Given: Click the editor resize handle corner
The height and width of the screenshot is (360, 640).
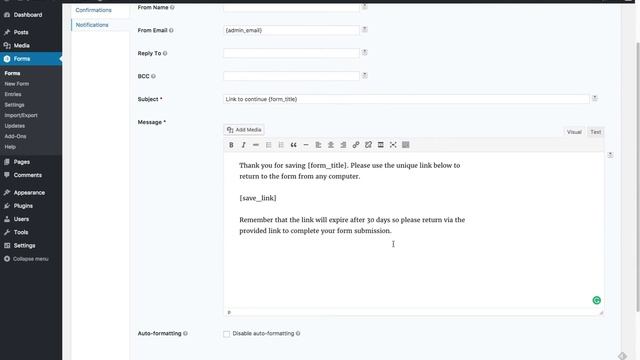Looking at the screenshot, I should coord(601,313).
